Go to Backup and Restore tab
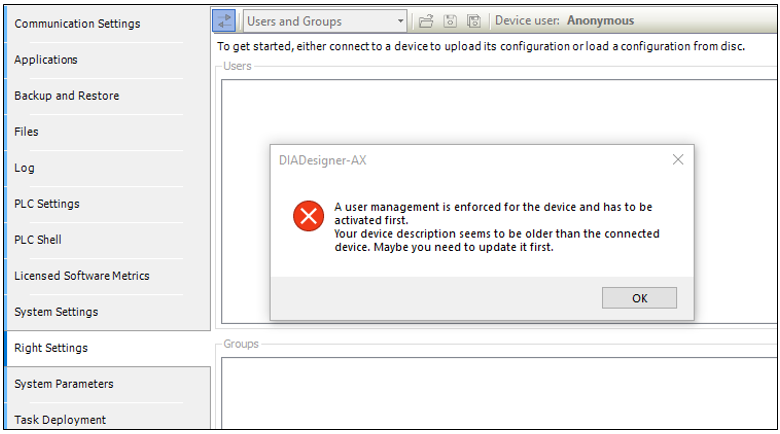 tap(66, 95)
